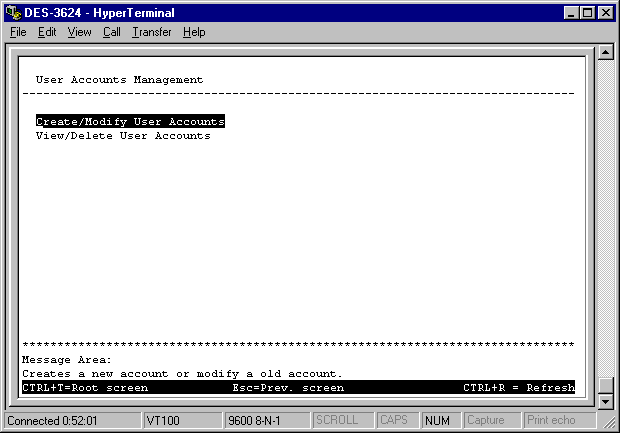
Task: Minimize the HyperTerminal window
Action: point(571,13)
